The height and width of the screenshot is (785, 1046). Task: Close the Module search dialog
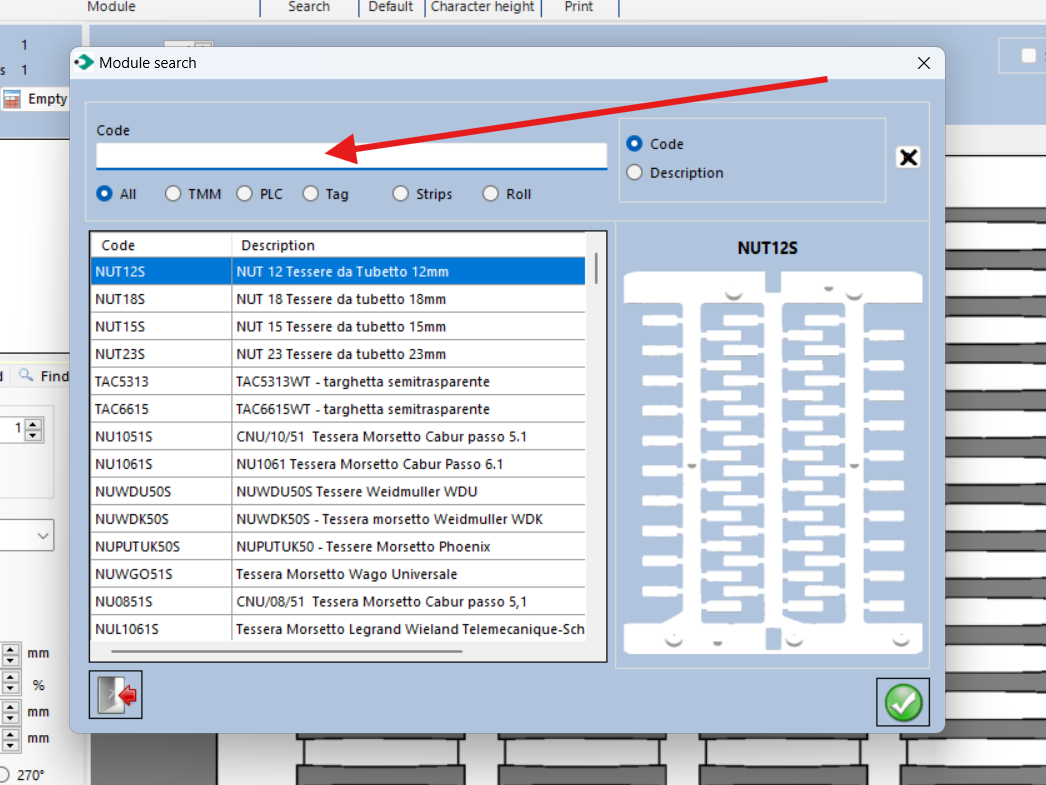923,63
